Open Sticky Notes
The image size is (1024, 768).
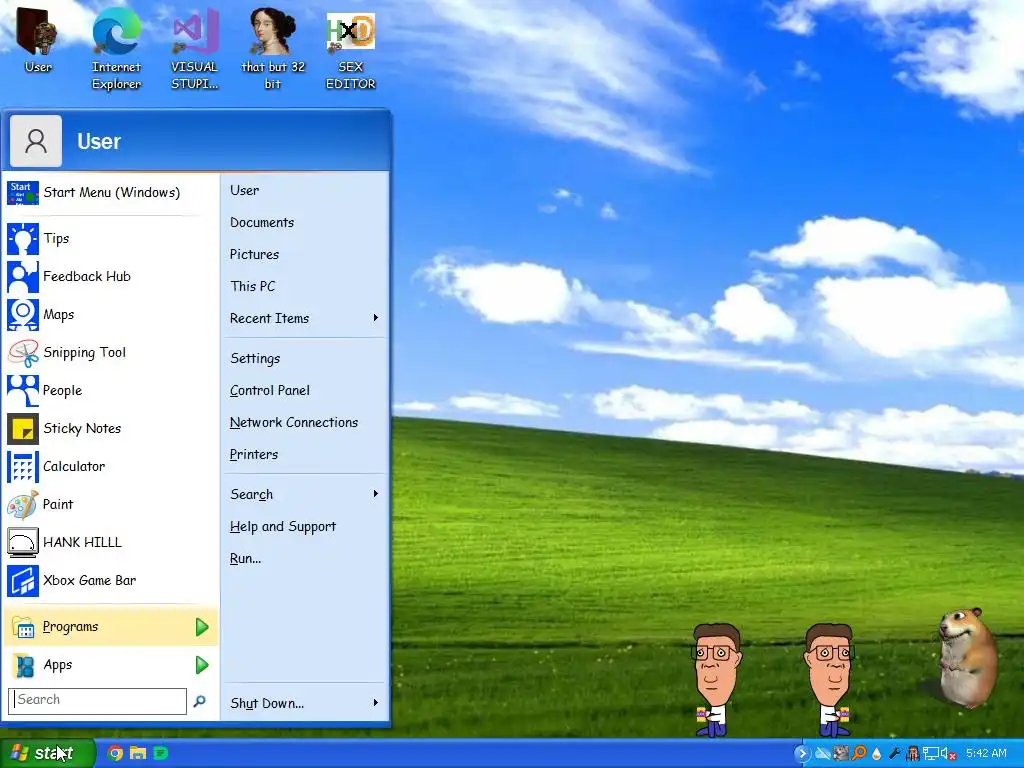[110, 428]
